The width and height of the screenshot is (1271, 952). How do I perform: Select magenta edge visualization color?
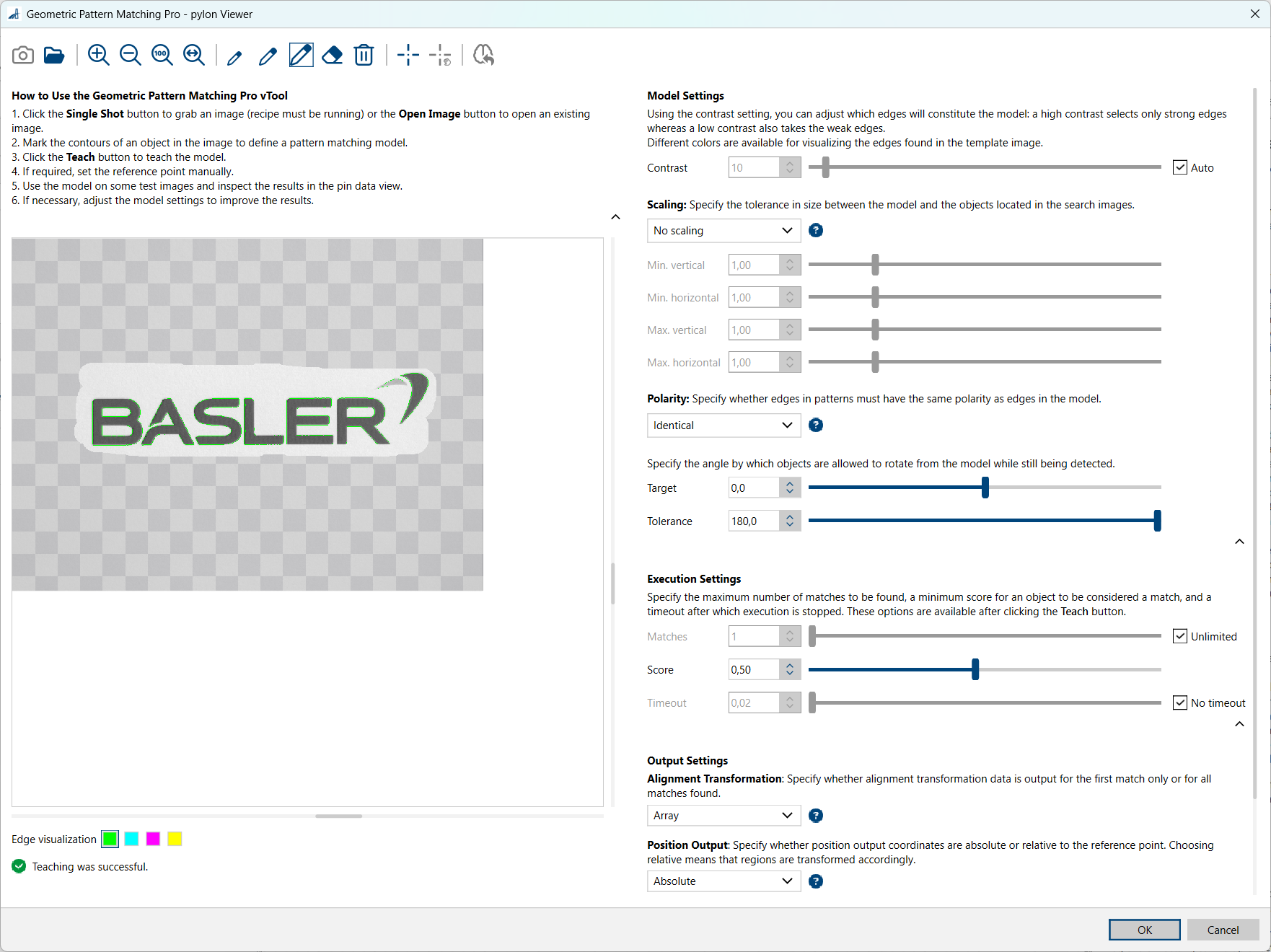(x=153, y=839)
